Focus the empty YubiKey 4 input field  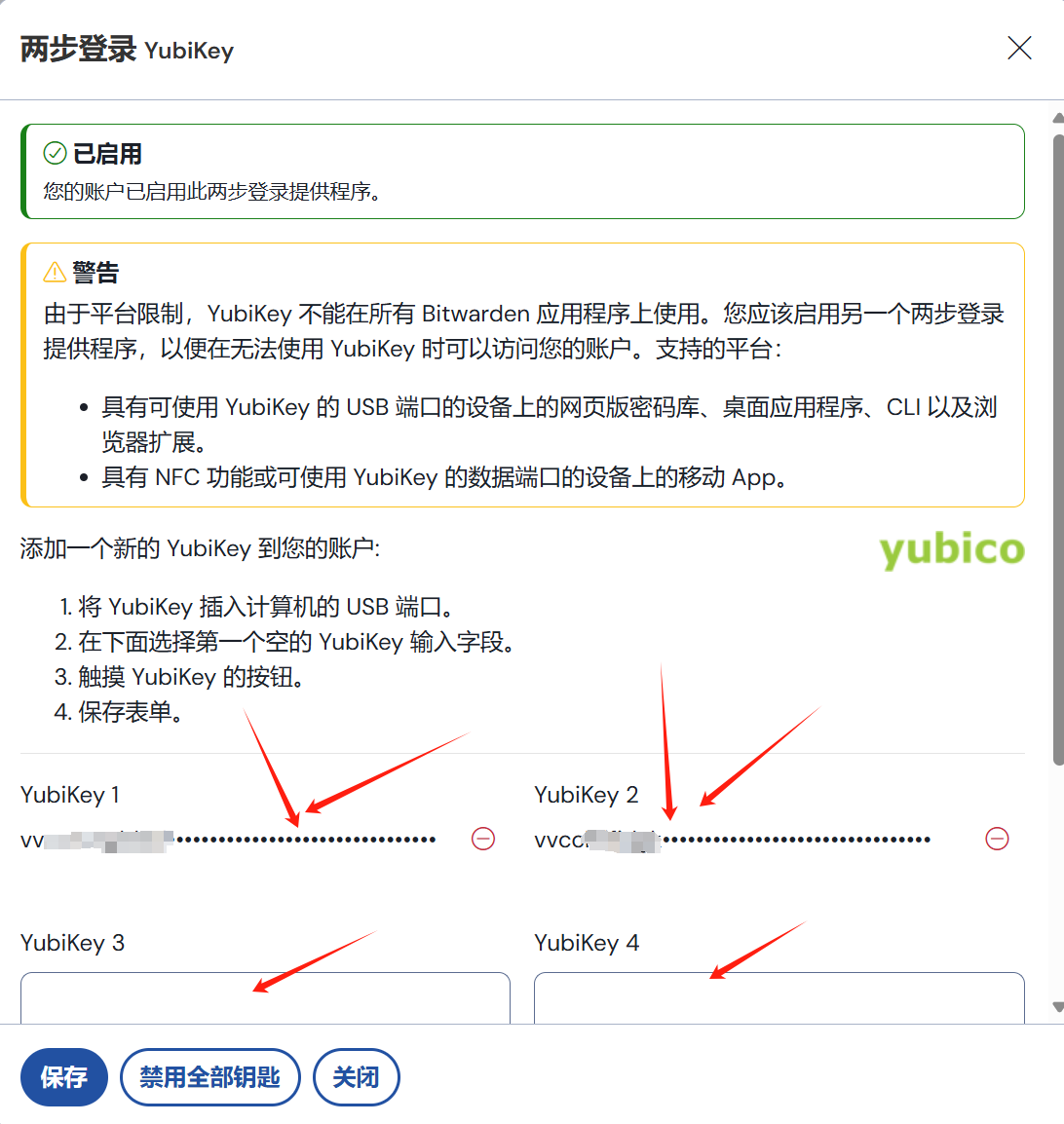779,997
